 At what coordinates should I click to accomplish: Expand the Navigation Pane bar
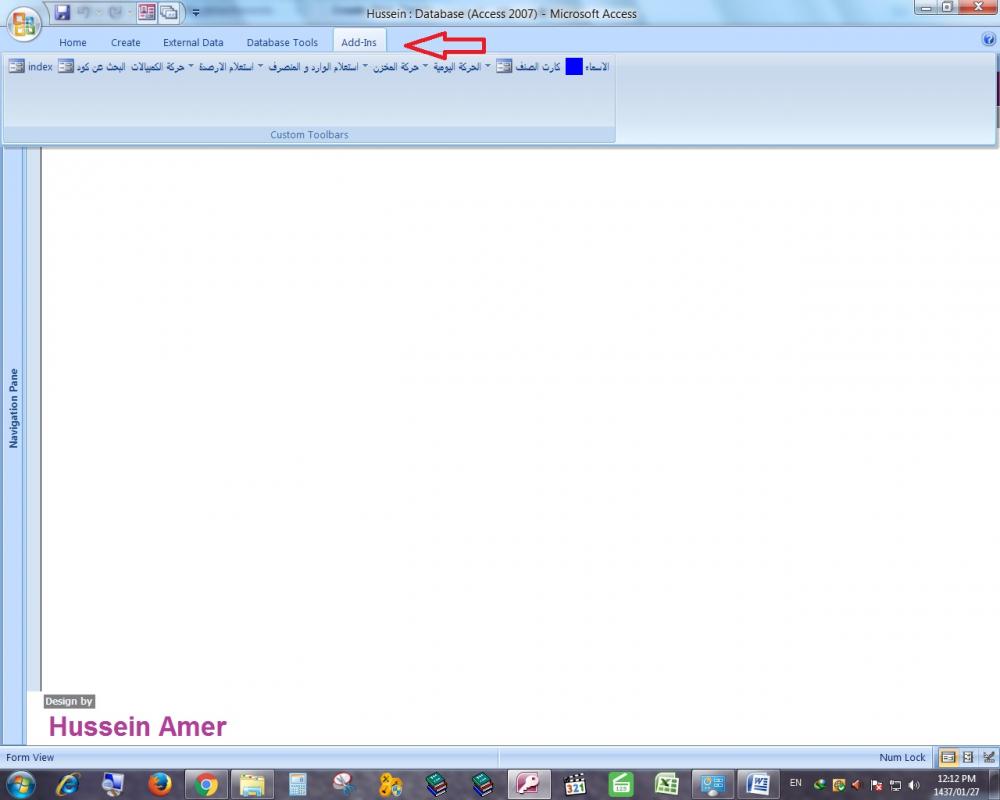click(14, 407)
